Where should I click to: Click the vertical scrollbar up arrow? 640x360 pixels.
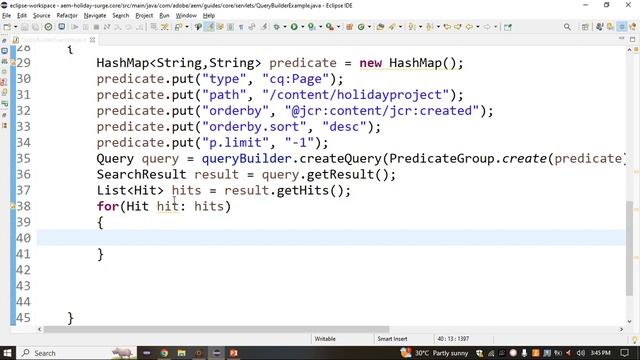(x=629, y=50)
